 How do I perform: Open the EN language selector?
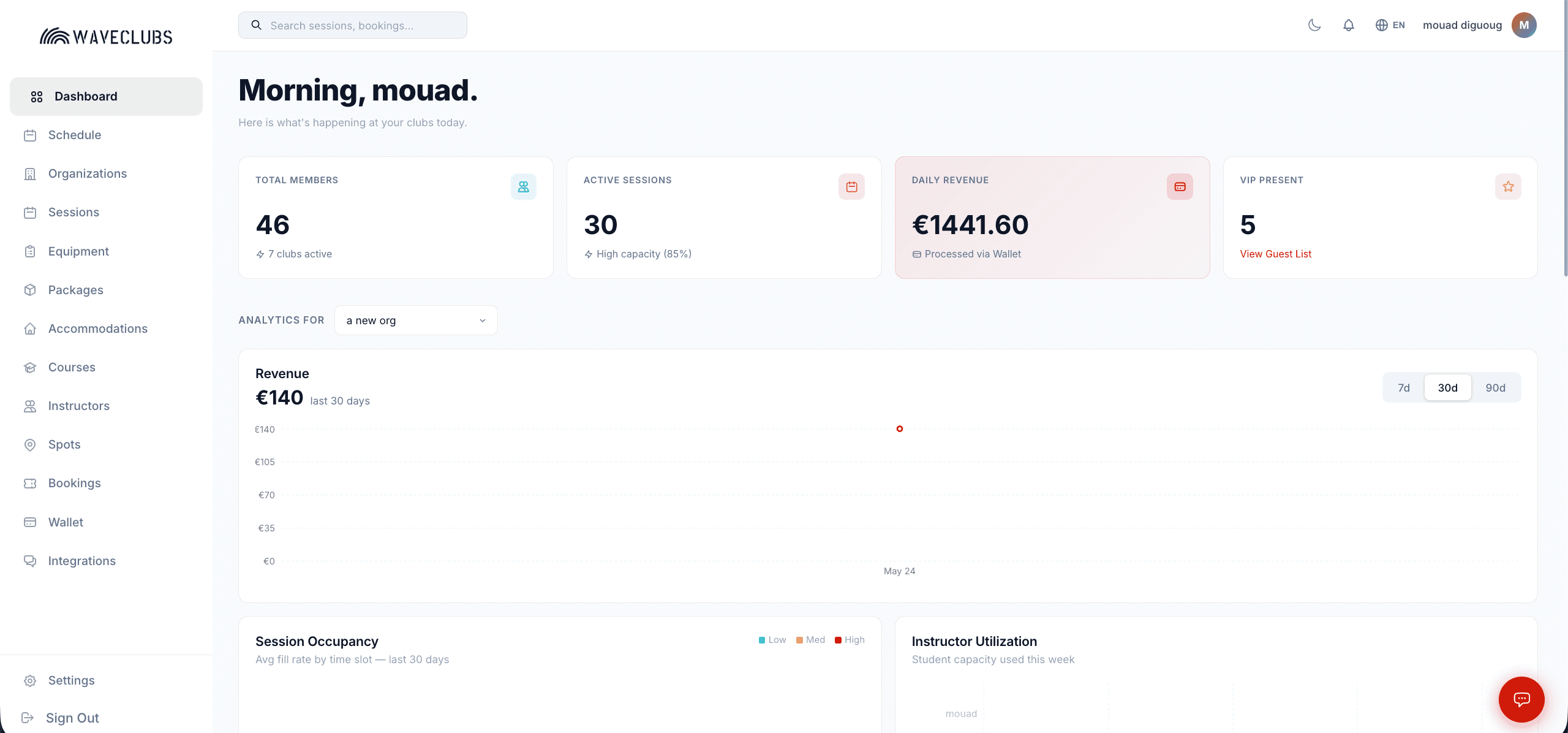(1390, 25)
